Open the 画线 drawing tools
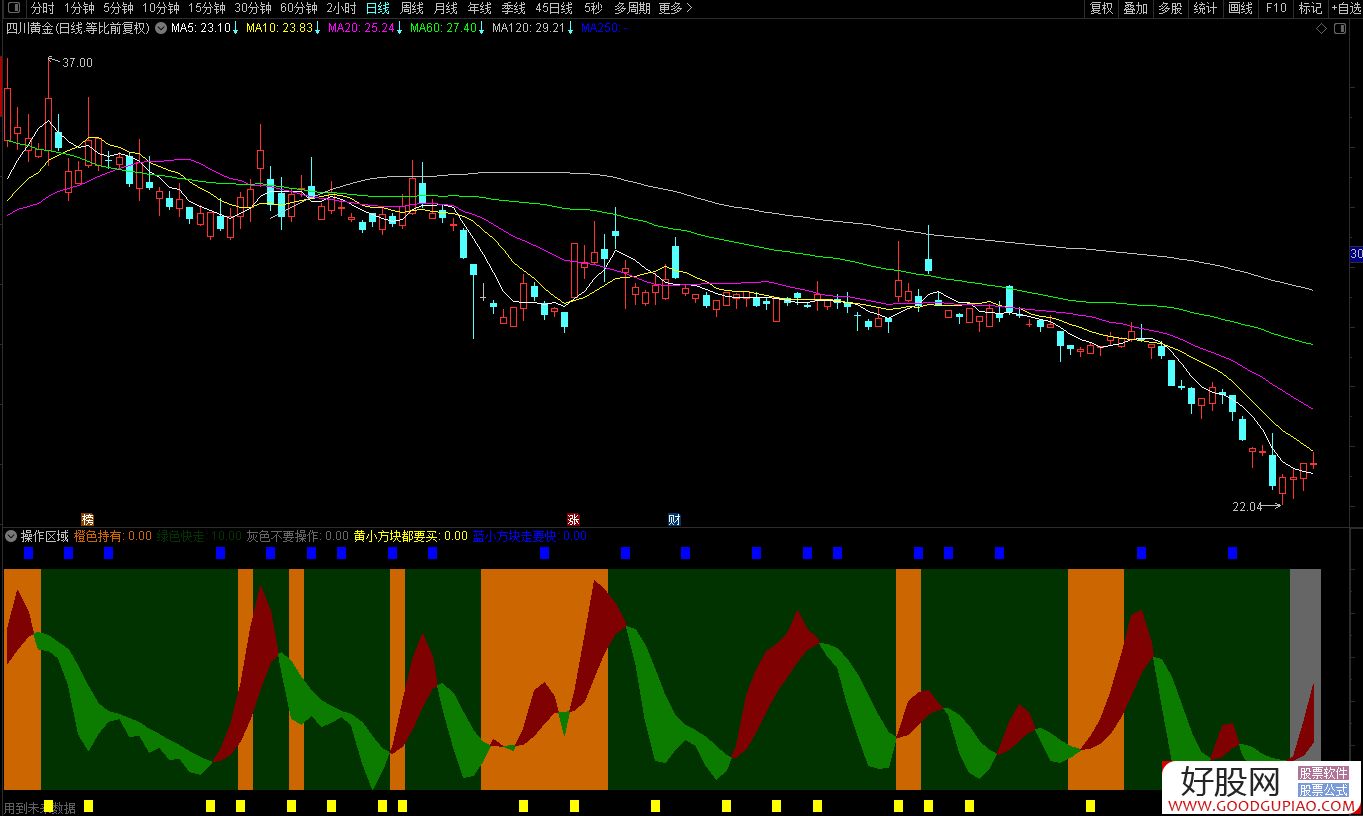The height and width of the screenshot is (816, 1363). point(1240,8)
